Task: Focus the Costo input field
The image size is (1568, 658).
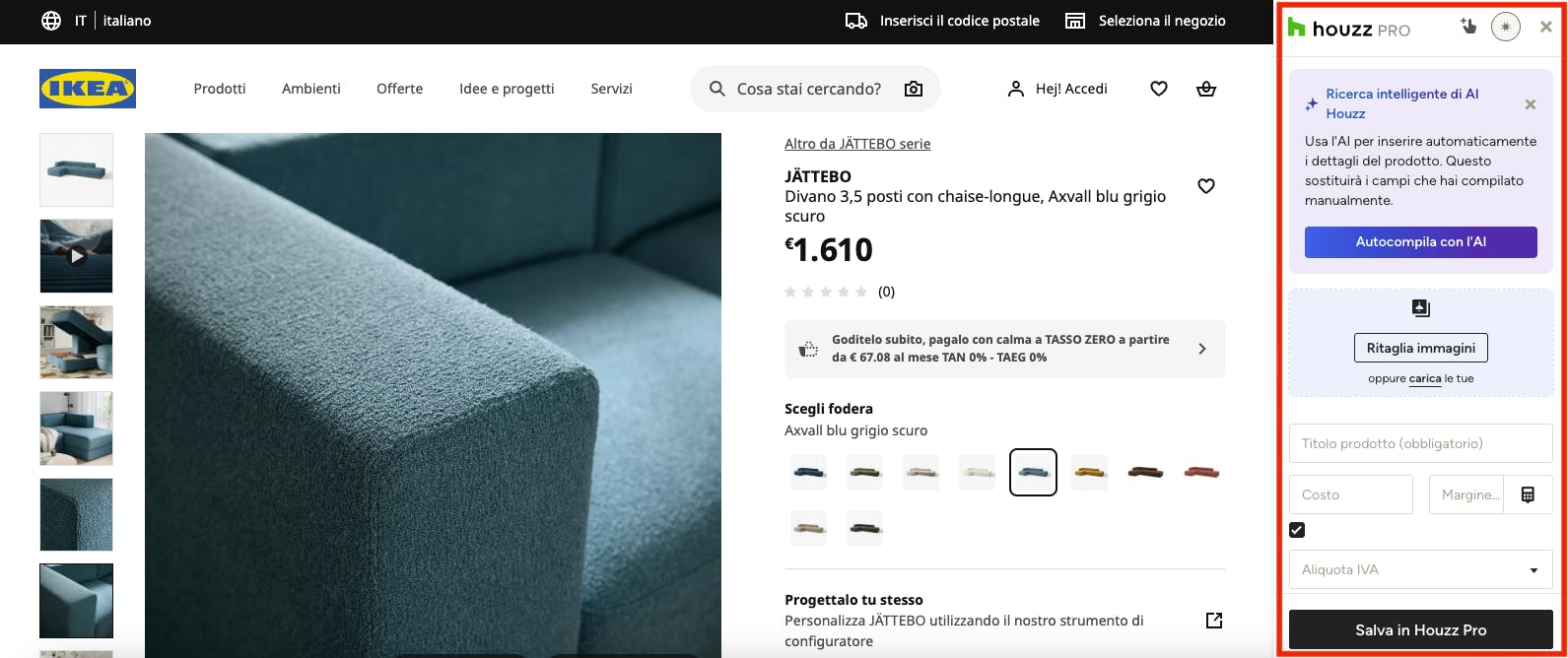Action: [x=1351, y=494]
